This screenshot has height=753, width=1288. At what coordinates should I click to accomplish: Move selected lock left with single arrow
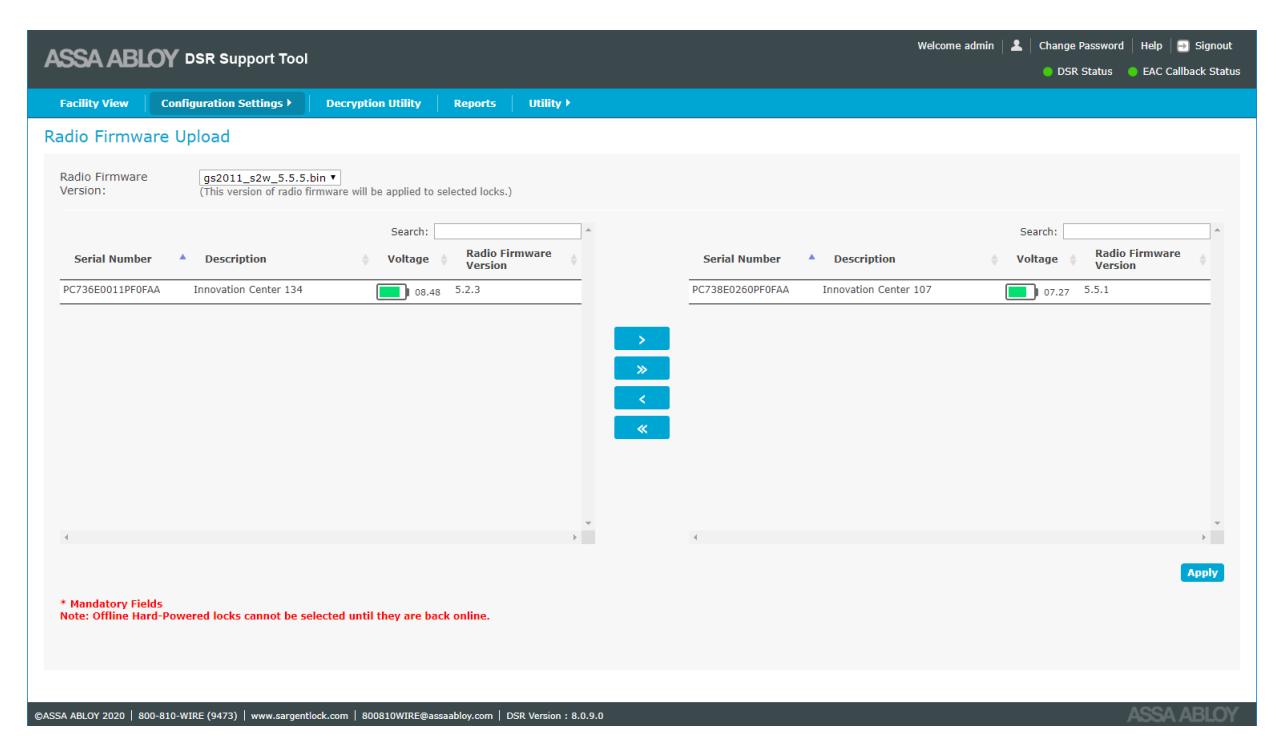click(642, 398)
